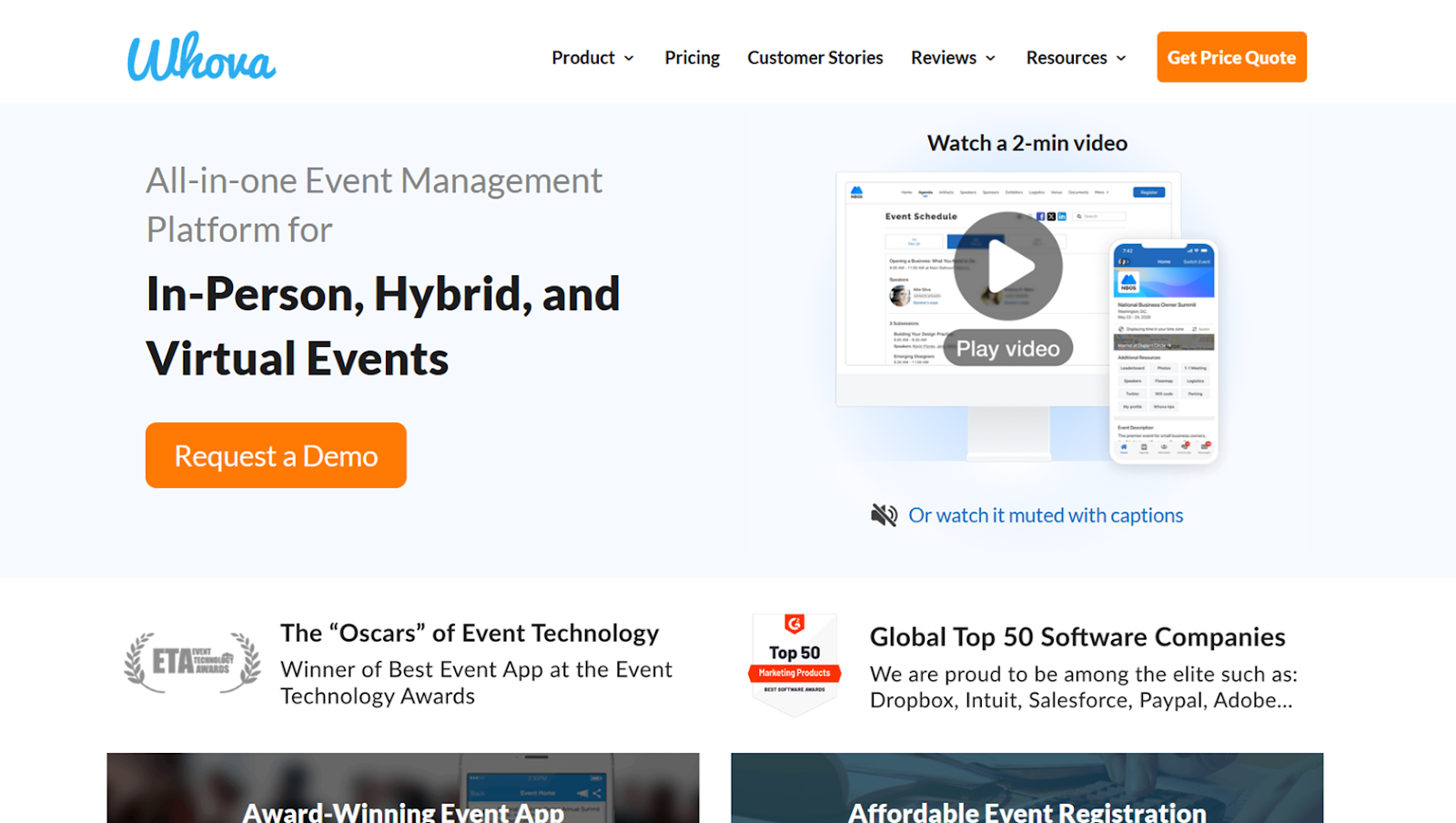Click the Request a Demo button

(275, 455)
